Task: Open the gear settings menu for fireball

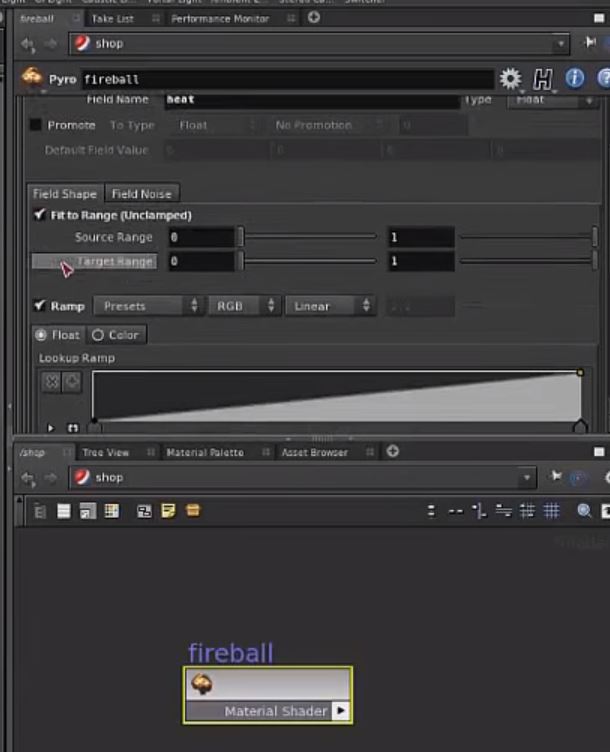Action: [x=510, y=79]
